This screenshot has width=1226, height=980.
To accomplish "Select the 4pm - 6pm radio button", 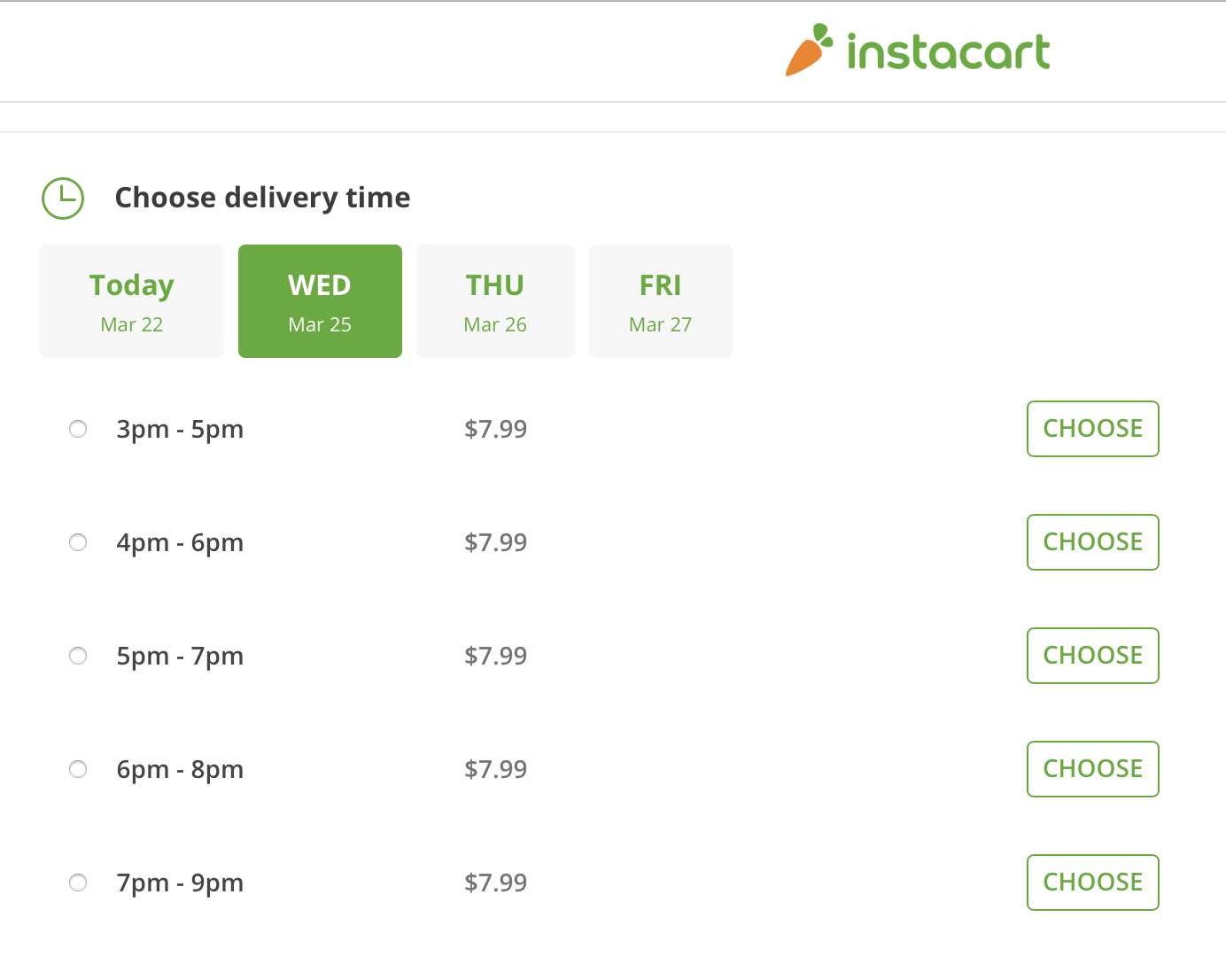I will coord(78,542).
